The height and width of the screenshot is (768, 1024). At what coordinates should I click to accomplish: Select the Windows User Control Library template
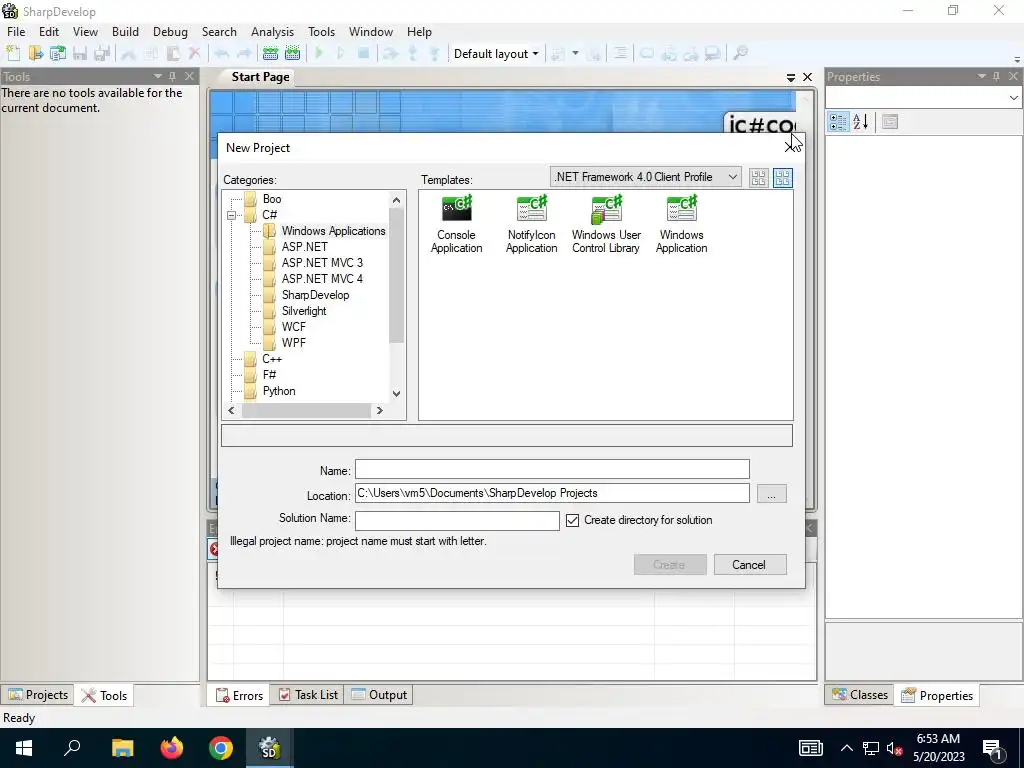coord(606,224)
